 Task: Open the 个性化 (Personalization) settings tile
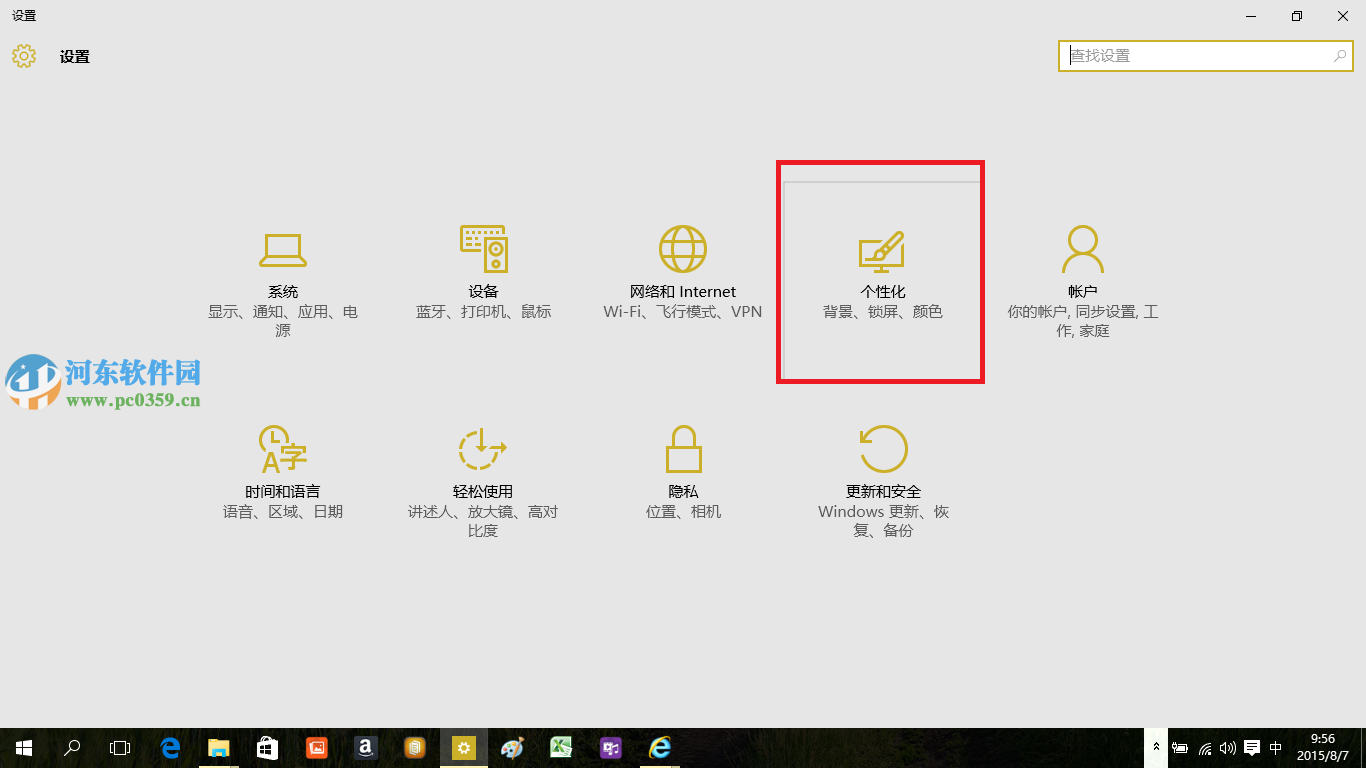click(x=880, y=270)
